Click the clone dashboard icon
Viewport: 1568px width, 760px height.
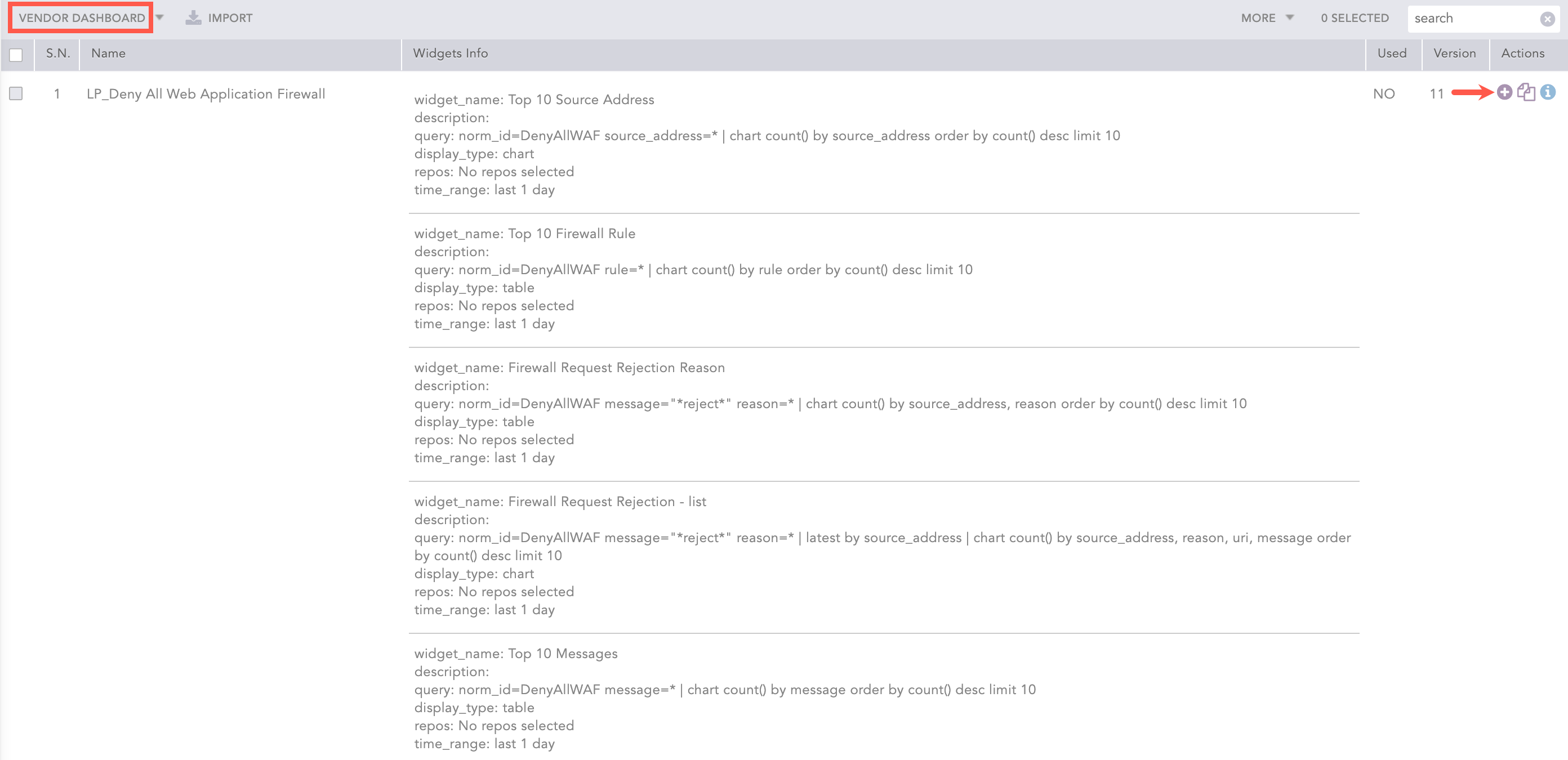pyautogui.click(x=1526, y=92)
